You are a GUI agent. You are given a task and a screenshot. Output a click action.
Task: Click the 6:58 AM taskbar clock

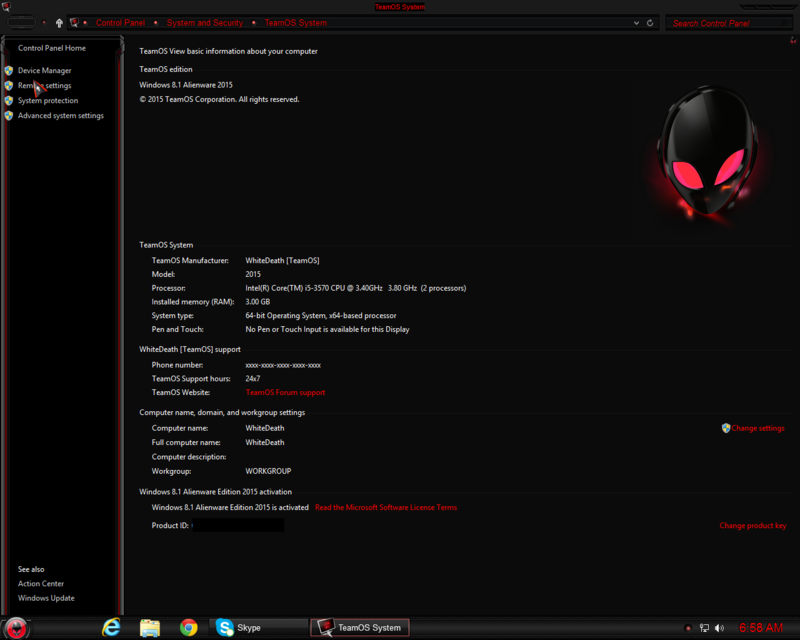coord(761,628)
